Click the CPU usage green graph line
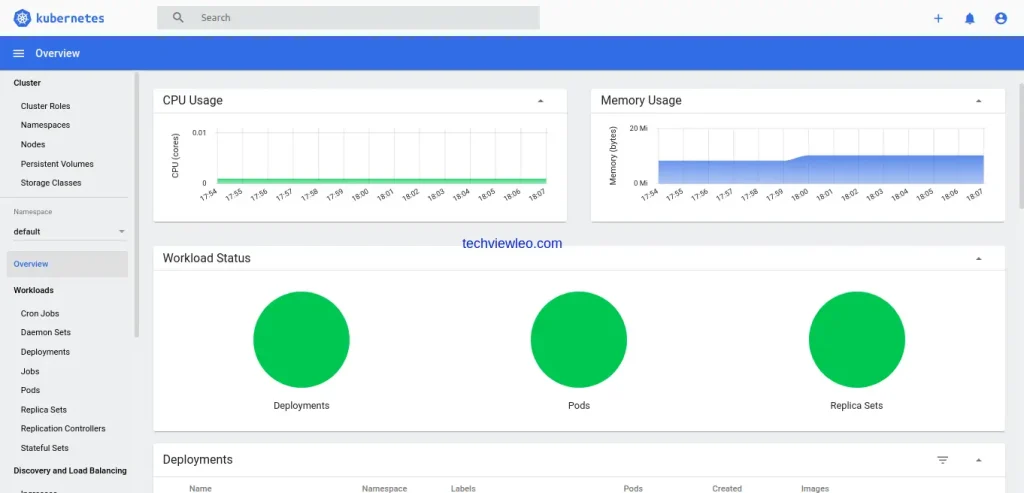Image resolution: width=1024 pixels, height=493 pixels. click(381, 180)
